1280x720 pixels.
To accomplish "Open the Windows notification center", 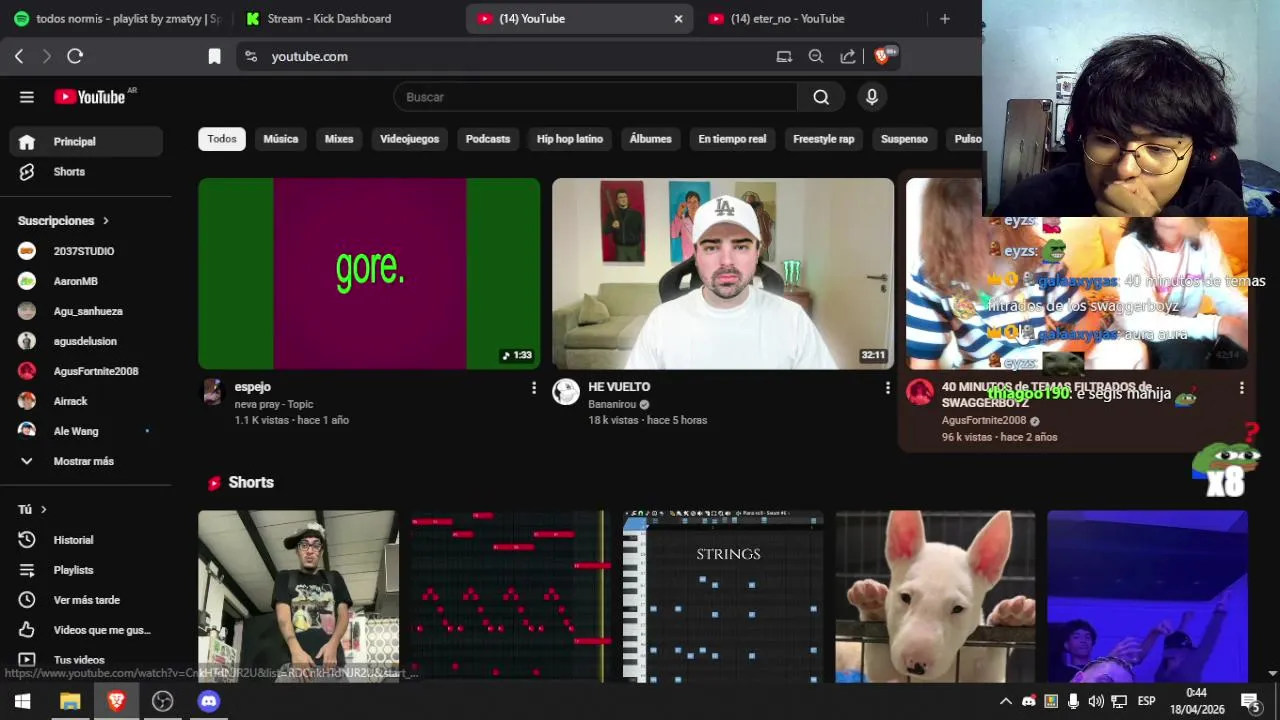I will tap(1249, 701).
